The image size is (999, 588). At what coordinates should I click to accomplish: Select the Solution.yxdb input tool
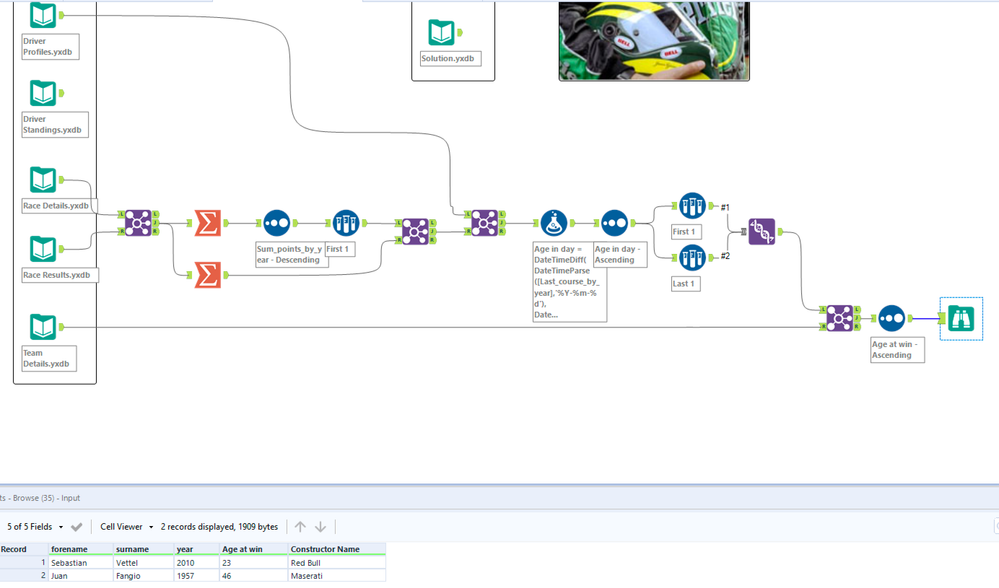point(441,32)
